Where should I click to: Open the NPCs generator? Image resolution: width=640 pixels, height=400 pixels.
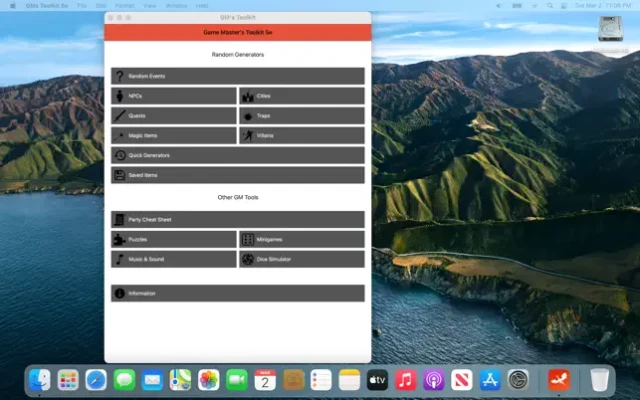(x=174, y=96)
